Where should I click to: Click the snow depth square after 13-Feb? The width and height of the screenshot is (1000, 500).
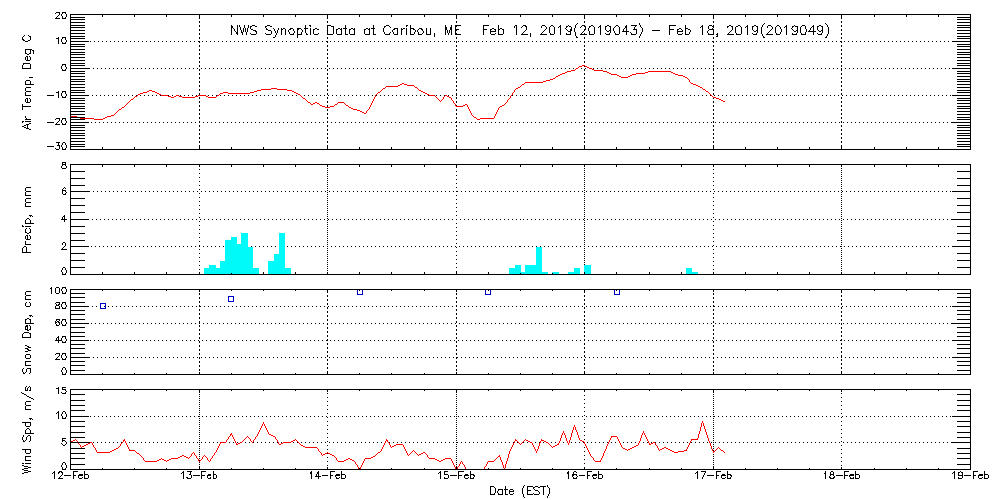(231, 299)
